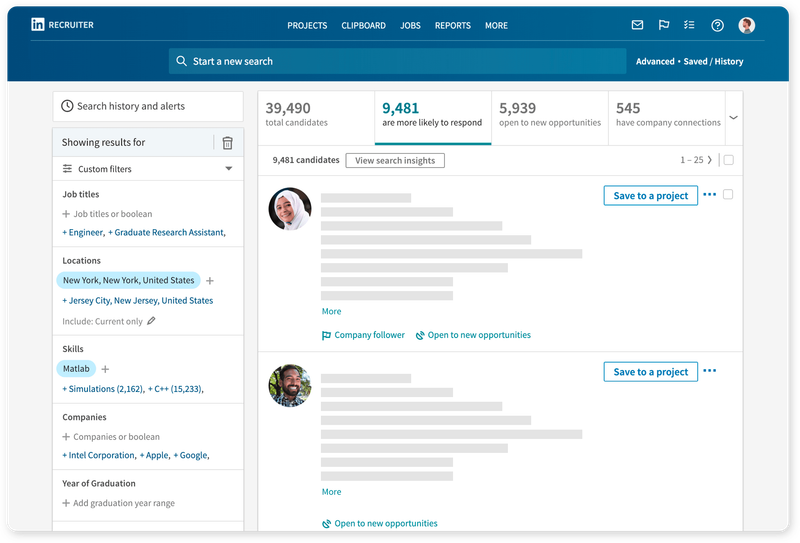Image resolution: width=800 pixels, height=543 pixels.
Task: Go to next page of results
Action: coord(710,160)
